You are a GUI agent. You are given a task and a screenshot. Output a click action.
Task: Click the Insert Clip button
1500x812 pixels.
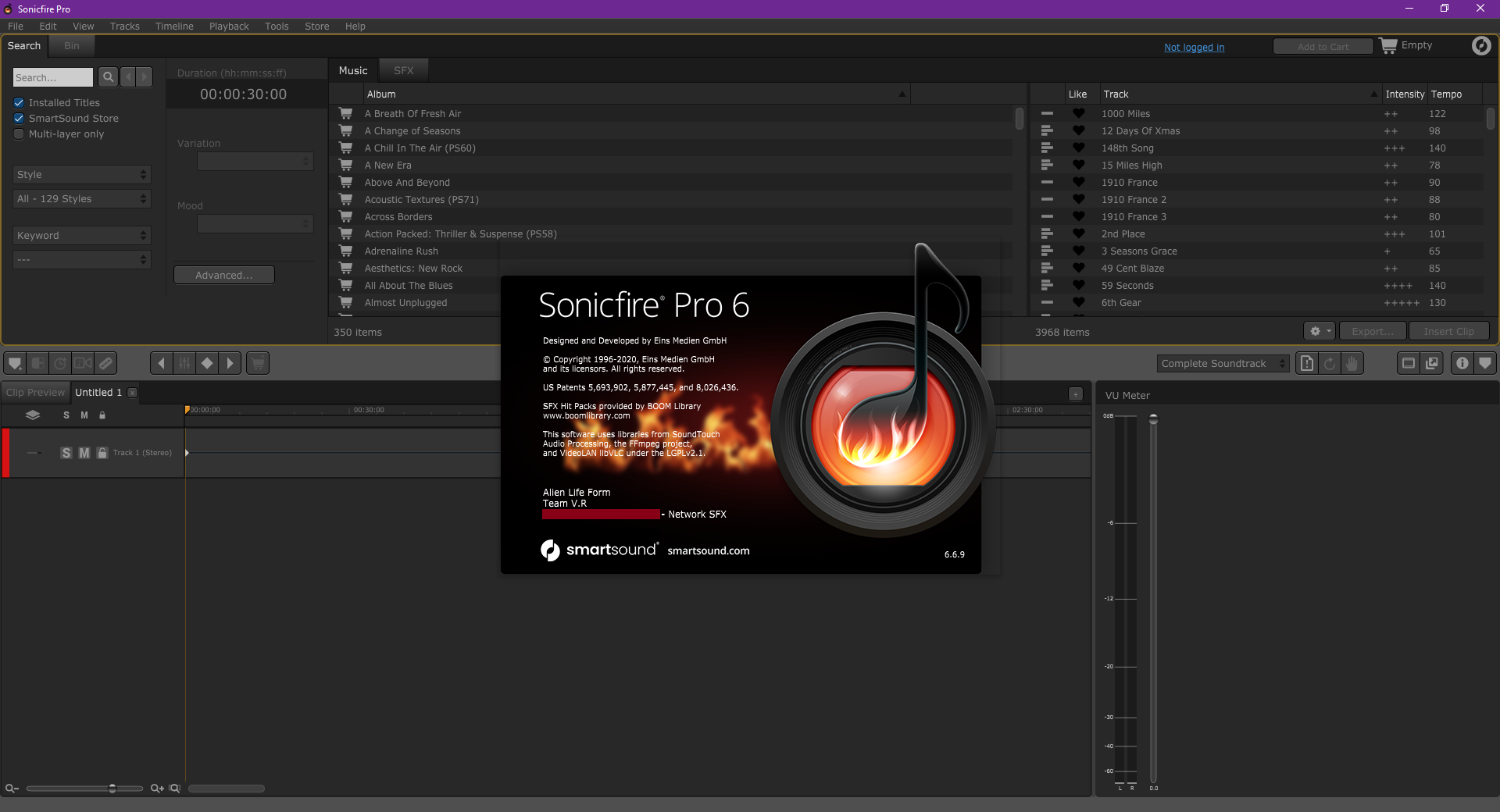coord(1449,331)
